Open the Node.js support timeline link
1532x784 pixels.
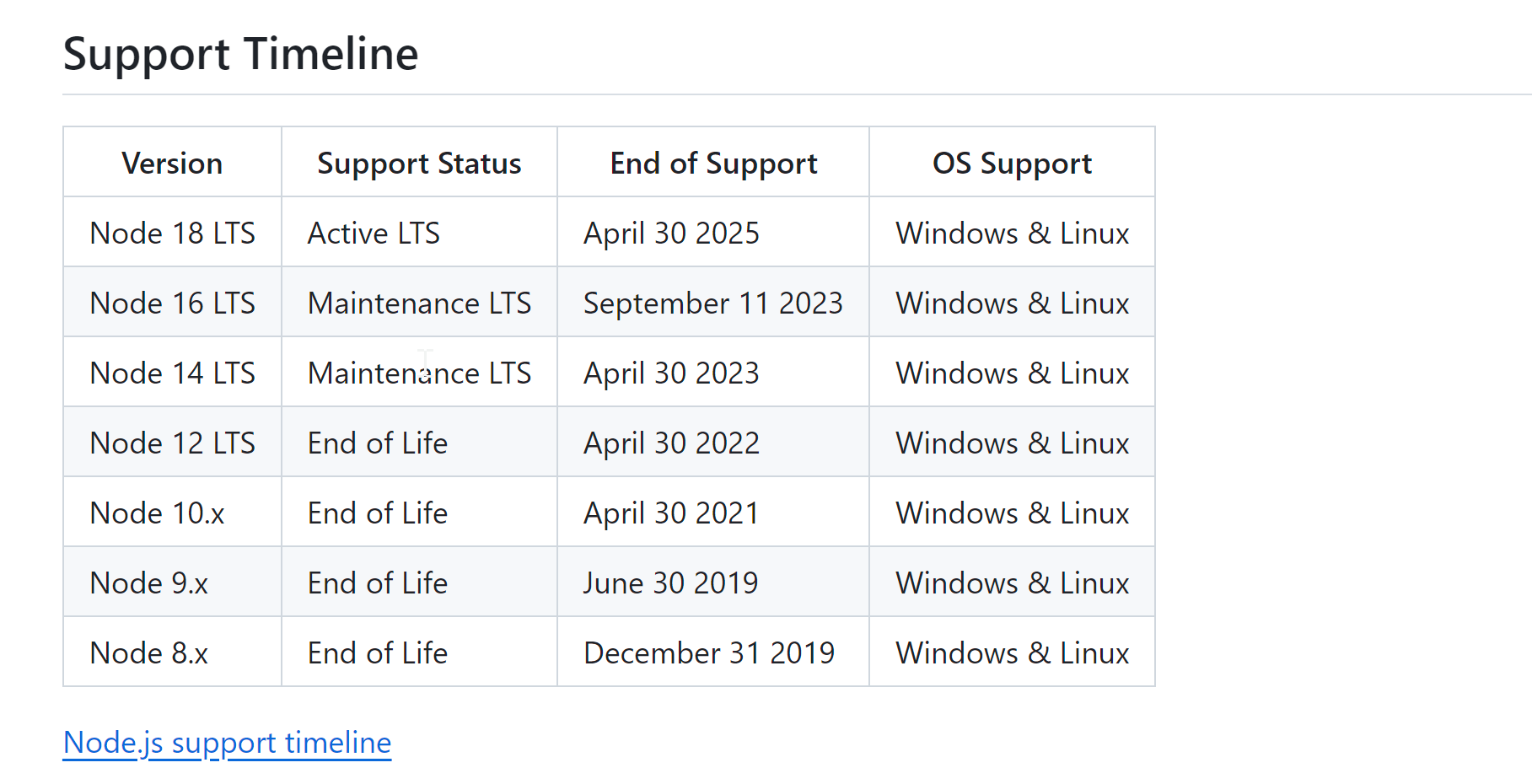[x=227, y=743]
